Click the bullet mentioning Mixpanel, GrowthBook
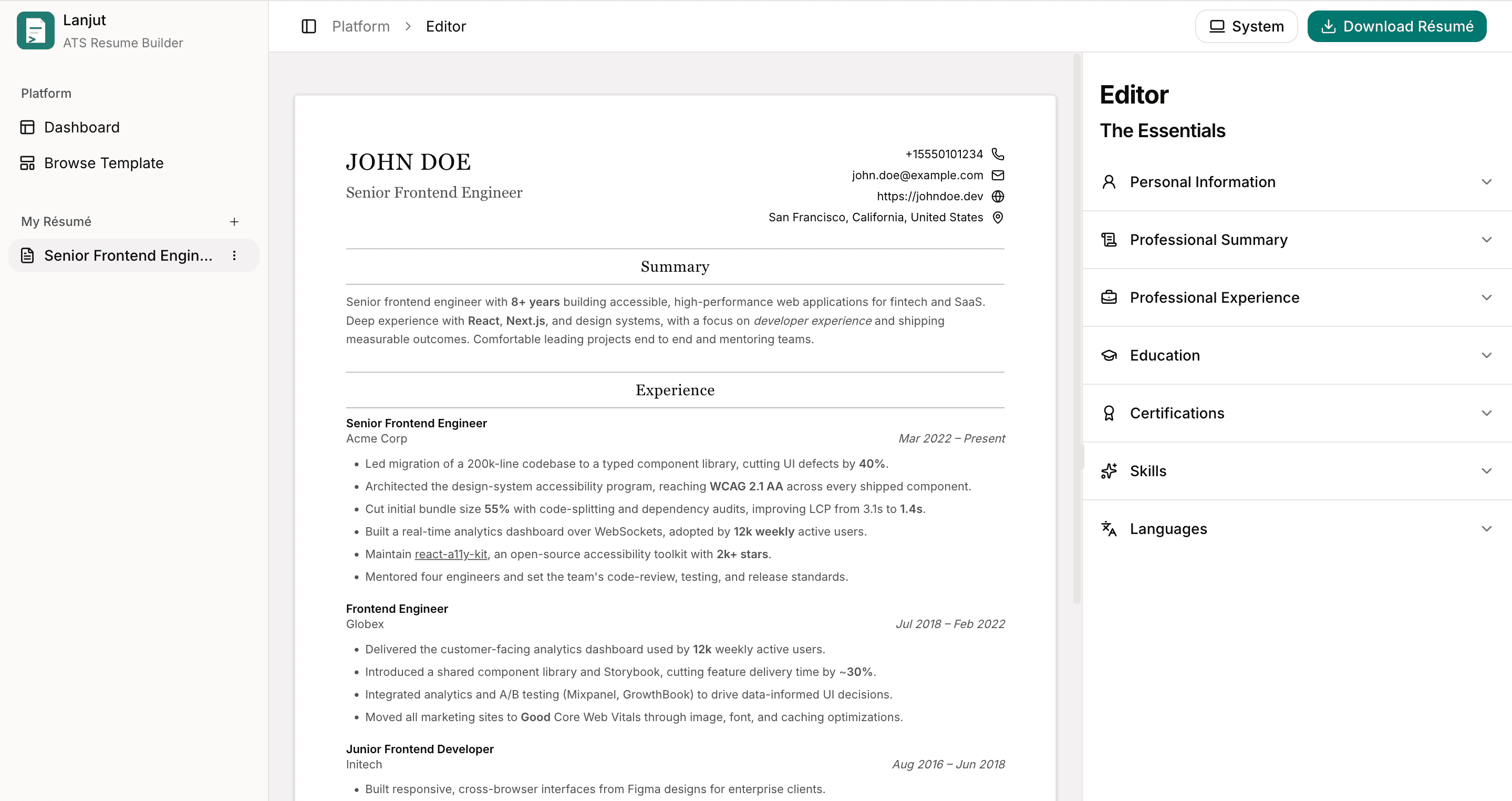Screen dimensions: 1512x801 click(x=629, y=694)
